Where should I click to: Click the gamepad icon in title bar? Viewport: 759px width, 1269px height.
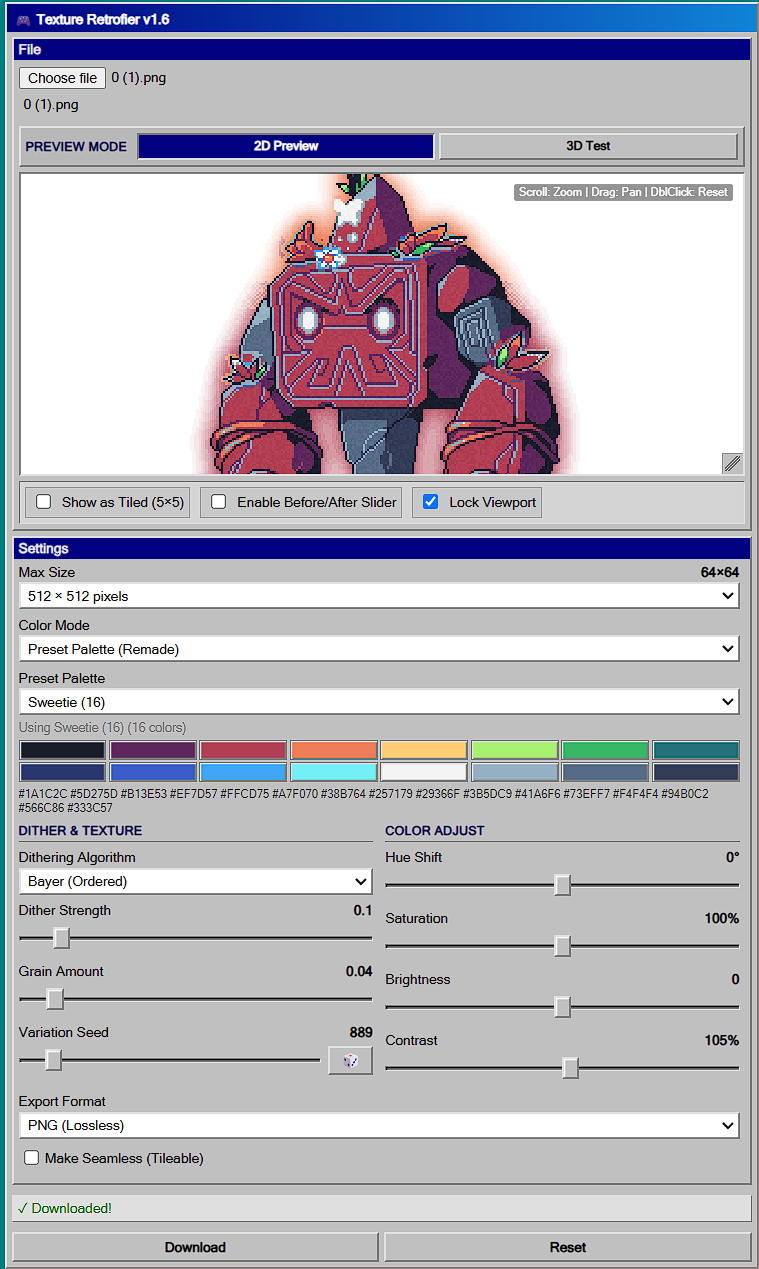(23, 19)
